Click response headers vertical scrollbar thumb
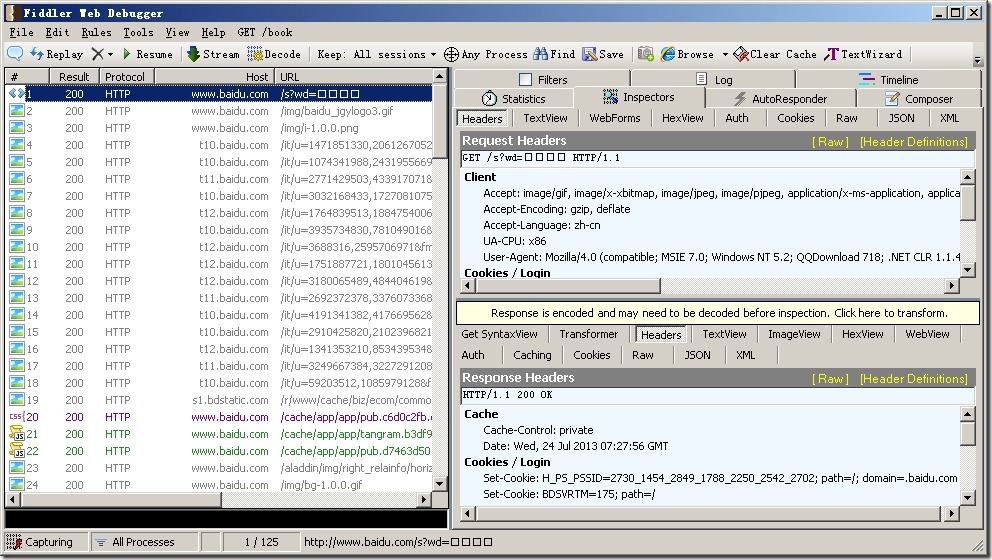 [967, 434]
